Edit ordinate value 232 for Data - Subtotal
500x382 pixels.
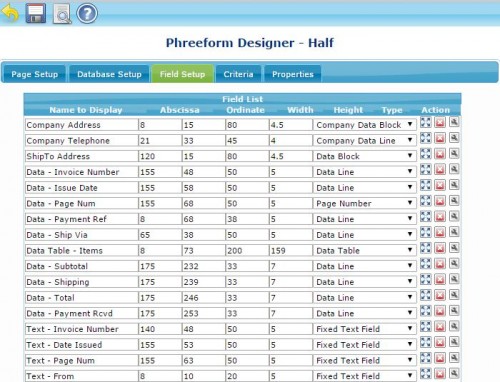pyautogui.click(x=204, y=266)
